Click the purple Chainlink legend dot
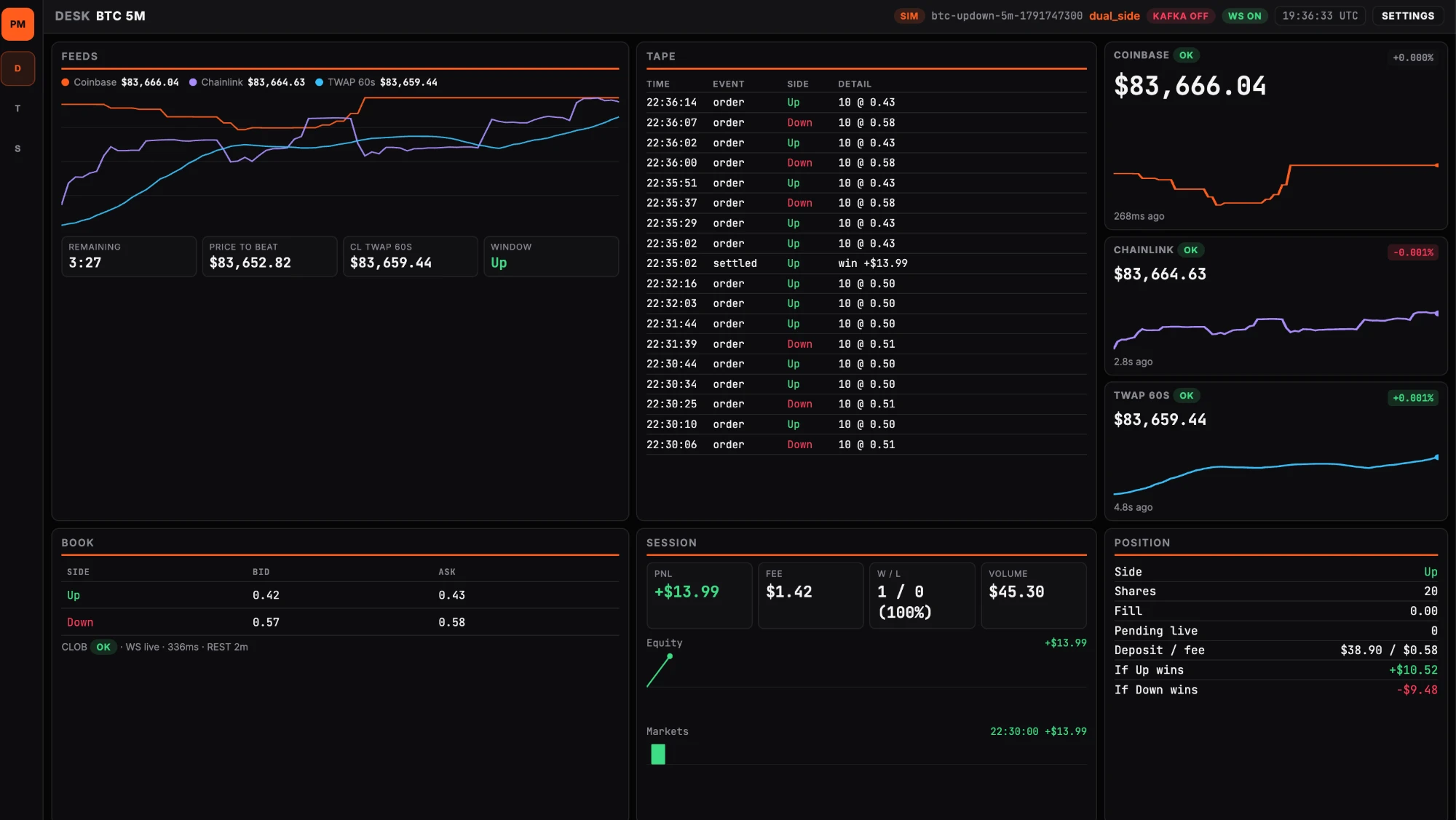Image resolution: width=1456 pixels, height=820 pixels. click(x=193, y=82)
